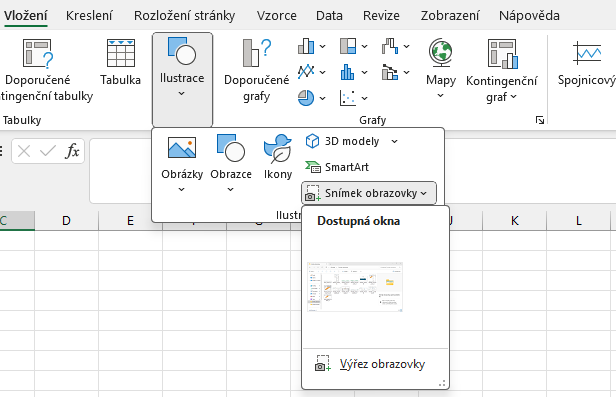Select column D header
This screenshot has width=616, height=397.
pyautogui.click(x=66, y=221)
